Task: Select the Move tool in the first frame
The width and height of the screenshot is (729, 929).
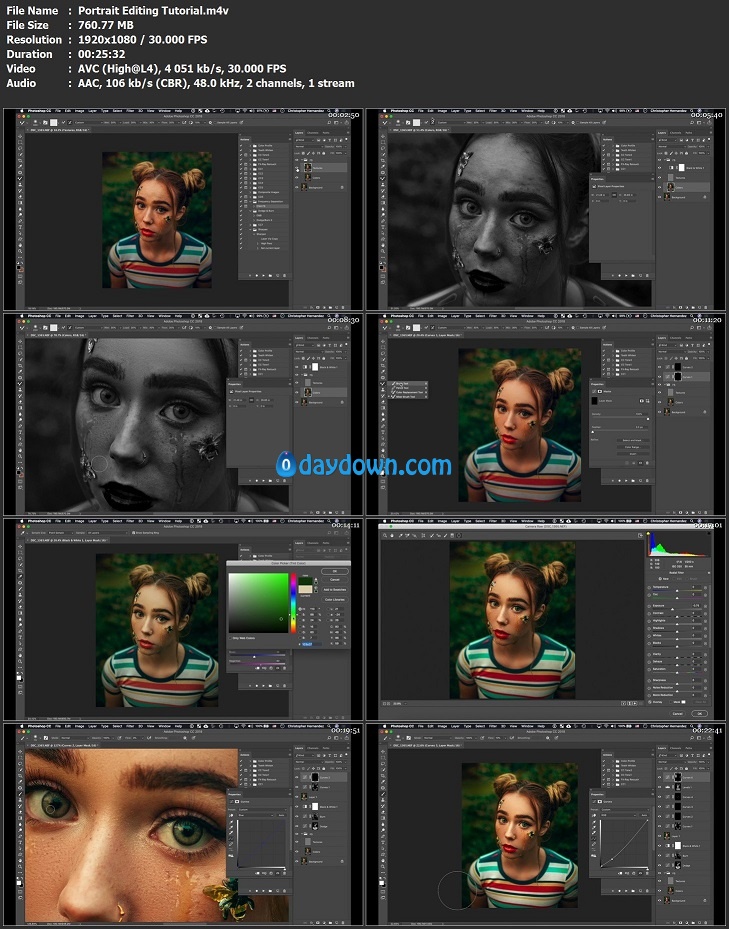Action: point(21,135)
